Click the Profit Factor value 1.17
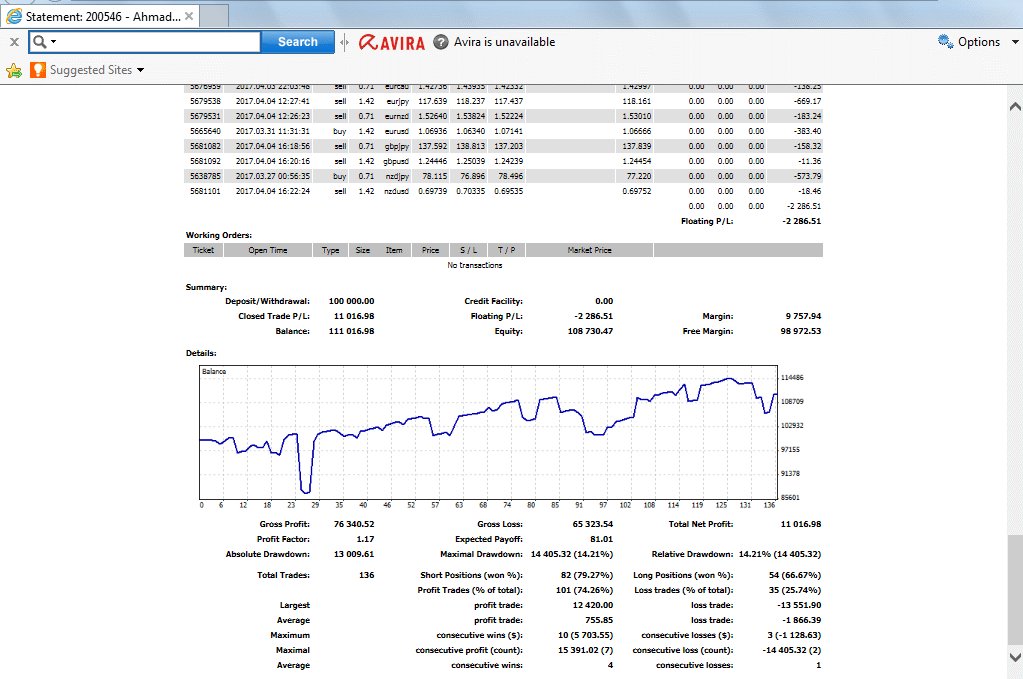Image resolution: width=1023 pixels, height=679 pixels. [x=365, y=539]
